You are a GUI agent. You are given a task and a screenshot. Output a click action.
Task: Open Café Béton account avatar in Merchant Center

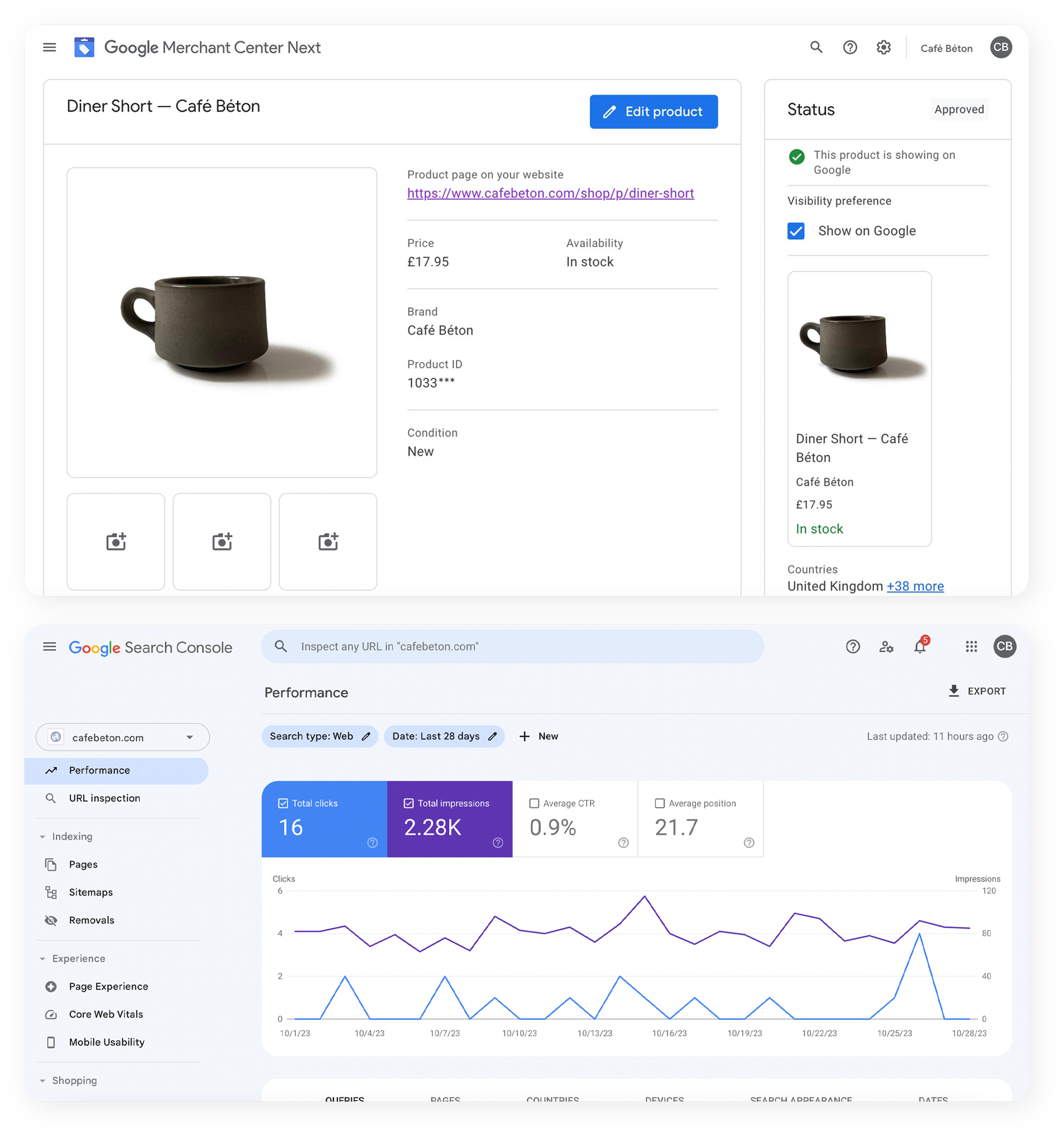[1000, 47]
